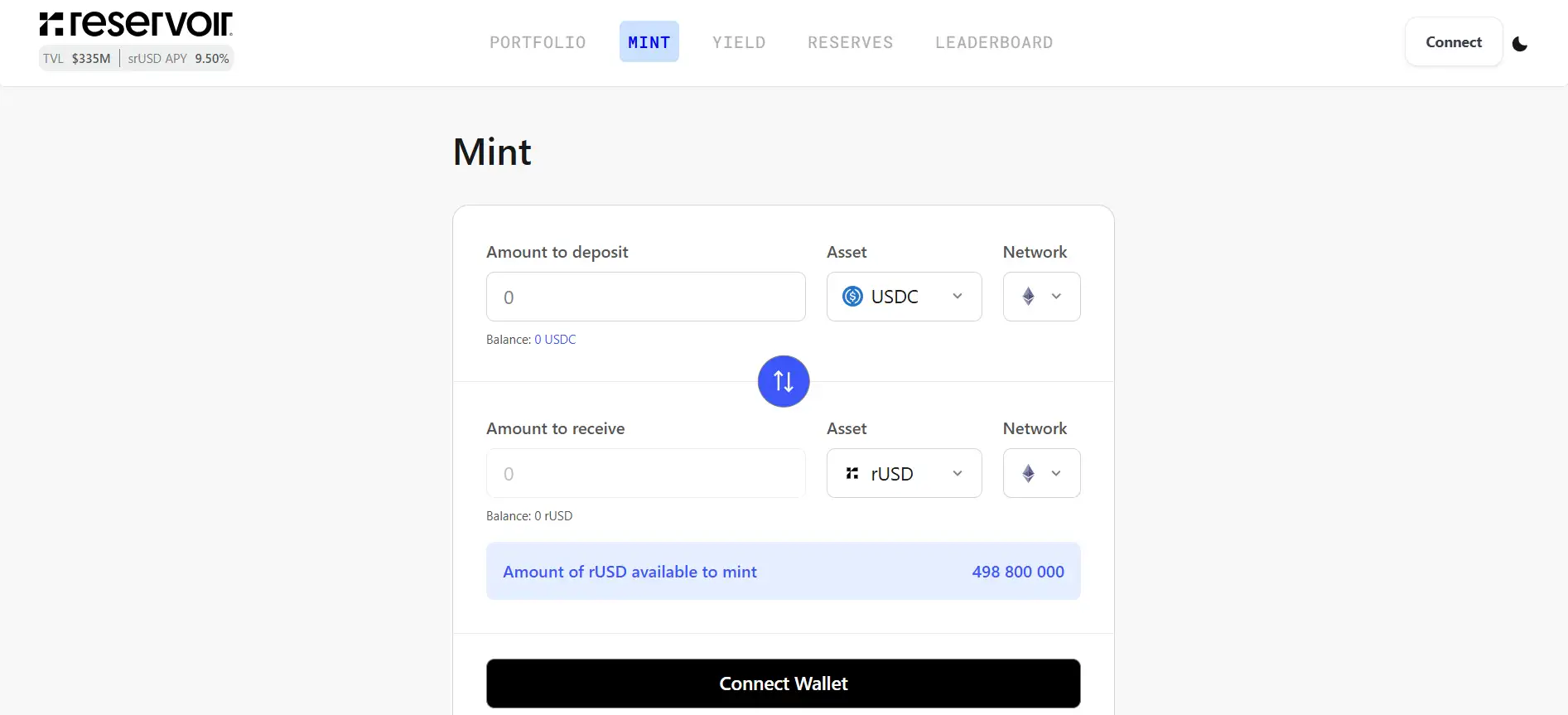
Task: Open the receive network dropdown chevron
Action: pyautogui.click(x=1056, y=473)
